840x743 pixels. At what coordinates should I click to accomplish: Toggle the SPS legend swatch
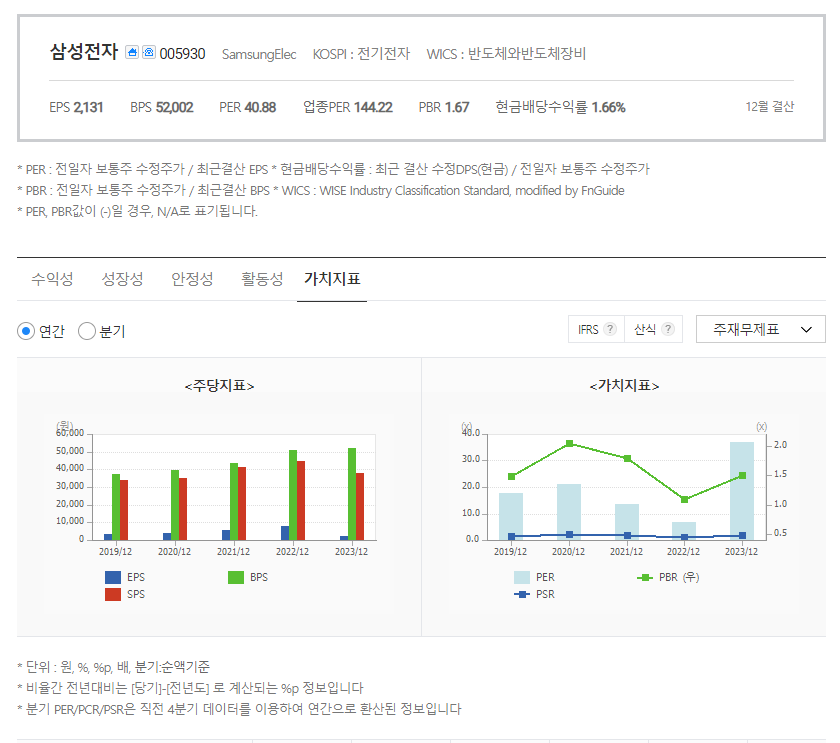click(113, 594)
